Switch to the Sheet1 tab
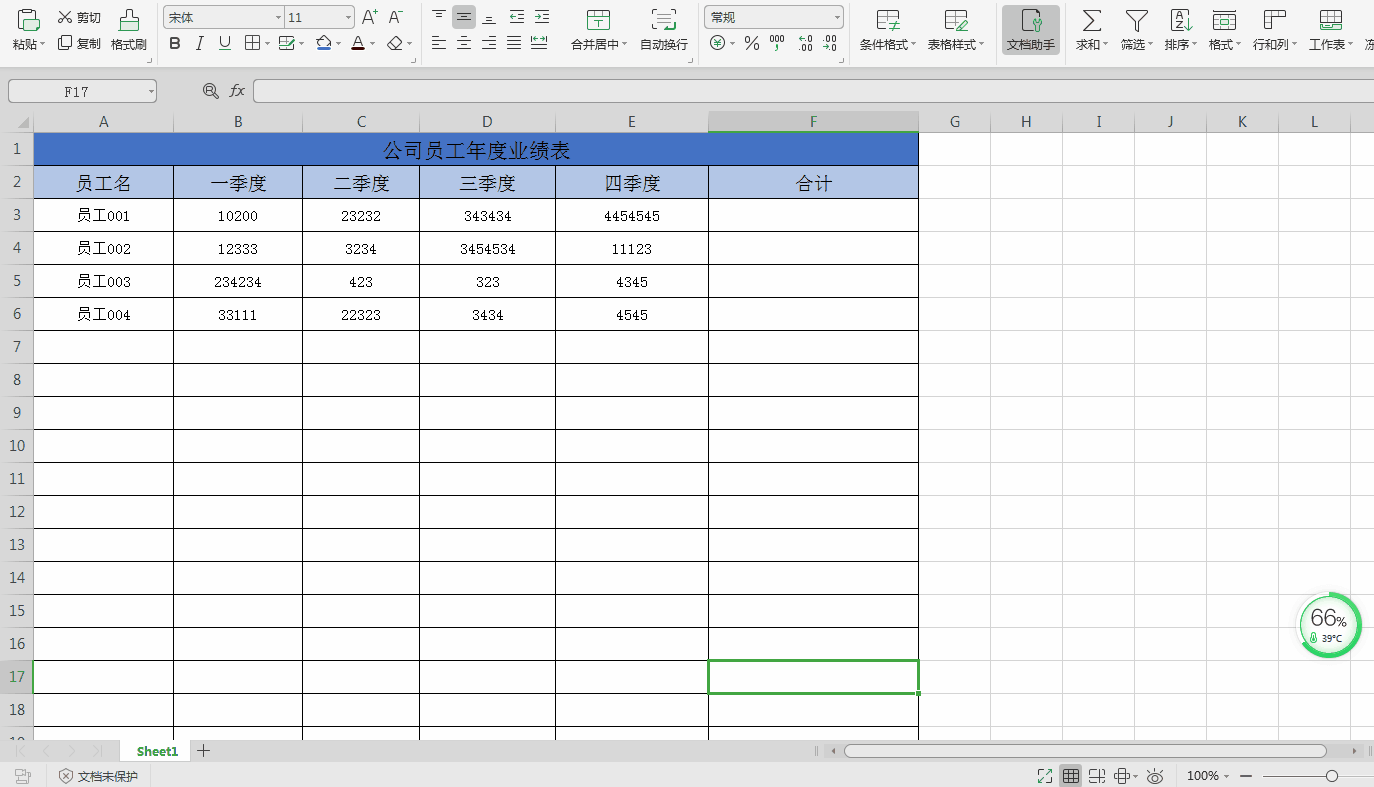Screen dimensions: 1374x787 click(157, 751)
